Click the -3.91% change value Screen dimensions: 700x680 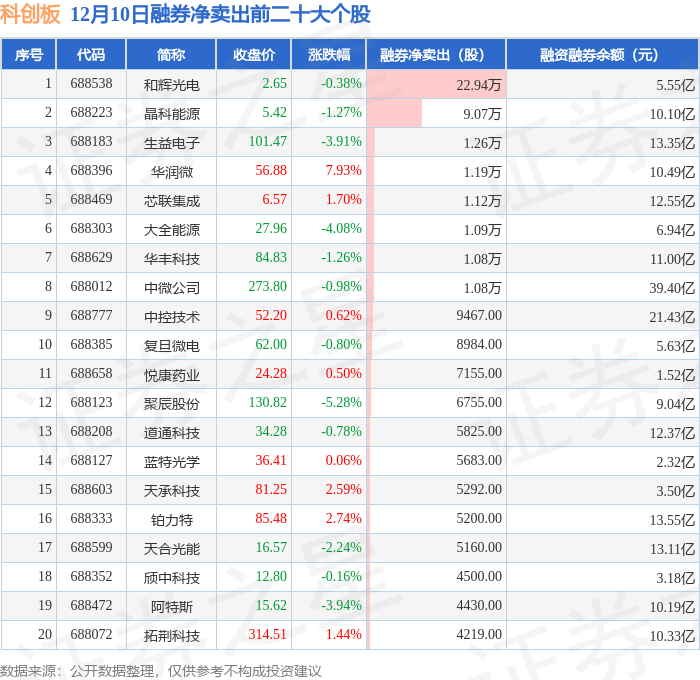click(341, 142)
